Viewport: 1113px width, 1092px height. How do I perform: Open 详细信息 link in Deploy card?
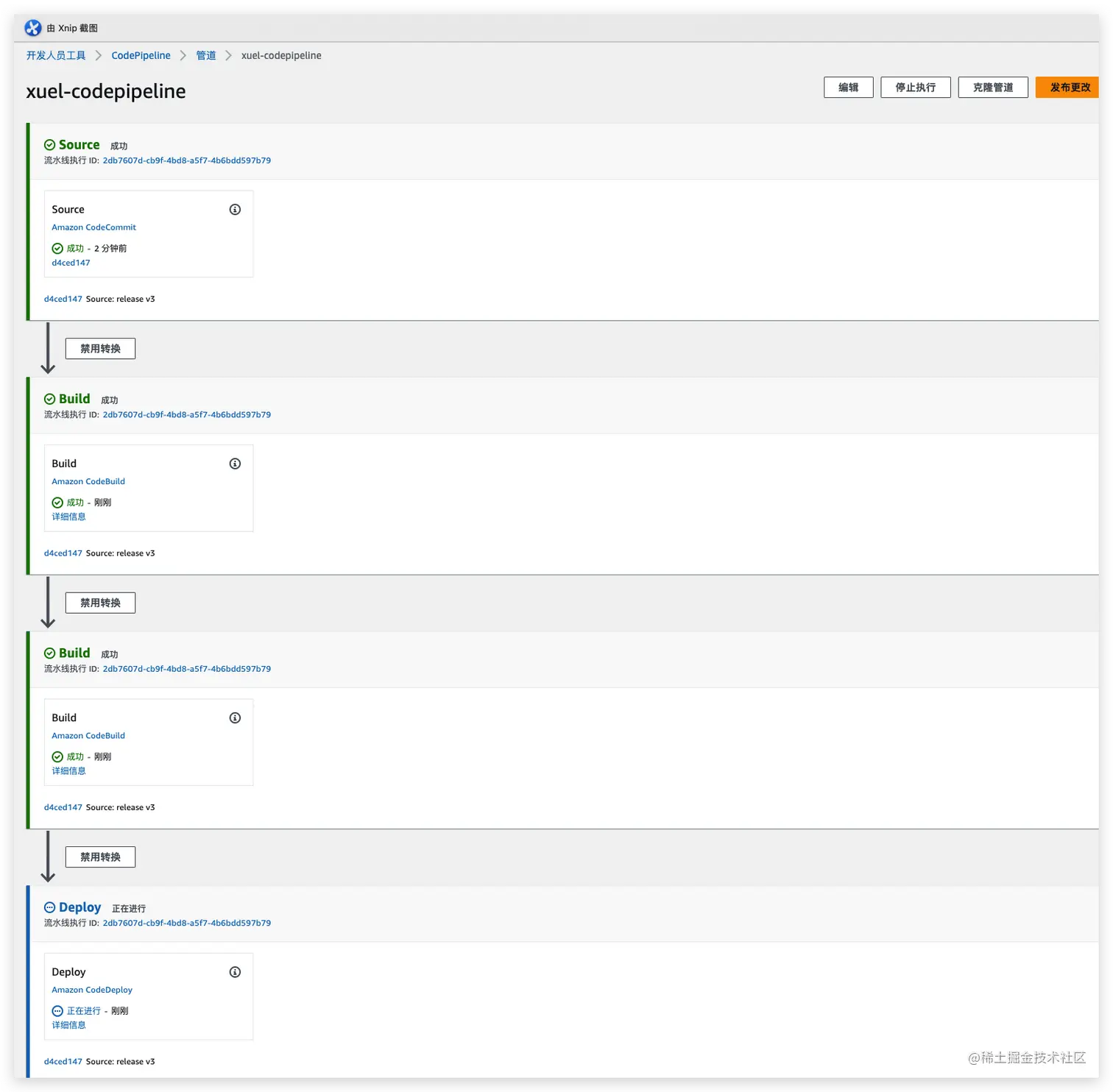click(x=68, y=1025)
